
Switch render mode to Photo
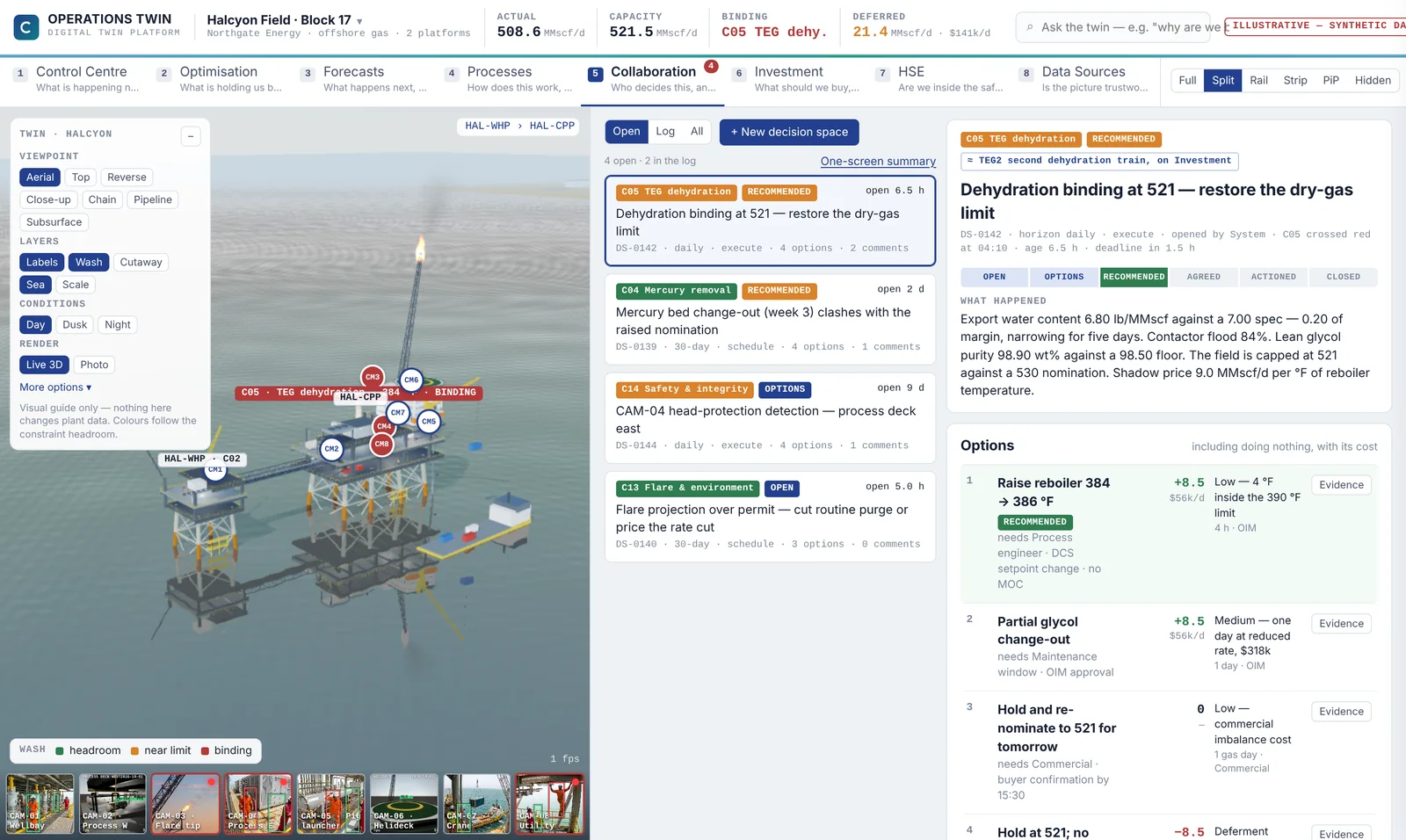click(94, 366)
